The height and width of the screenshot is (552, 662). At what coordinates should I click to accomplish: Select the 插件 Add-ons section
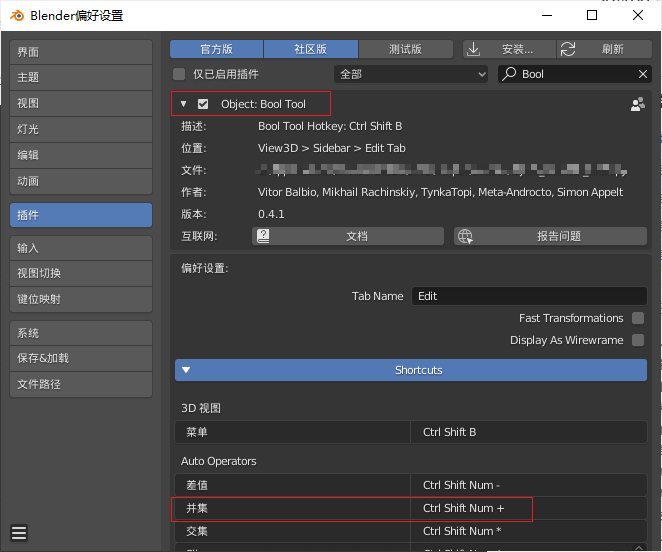(81, 215)
